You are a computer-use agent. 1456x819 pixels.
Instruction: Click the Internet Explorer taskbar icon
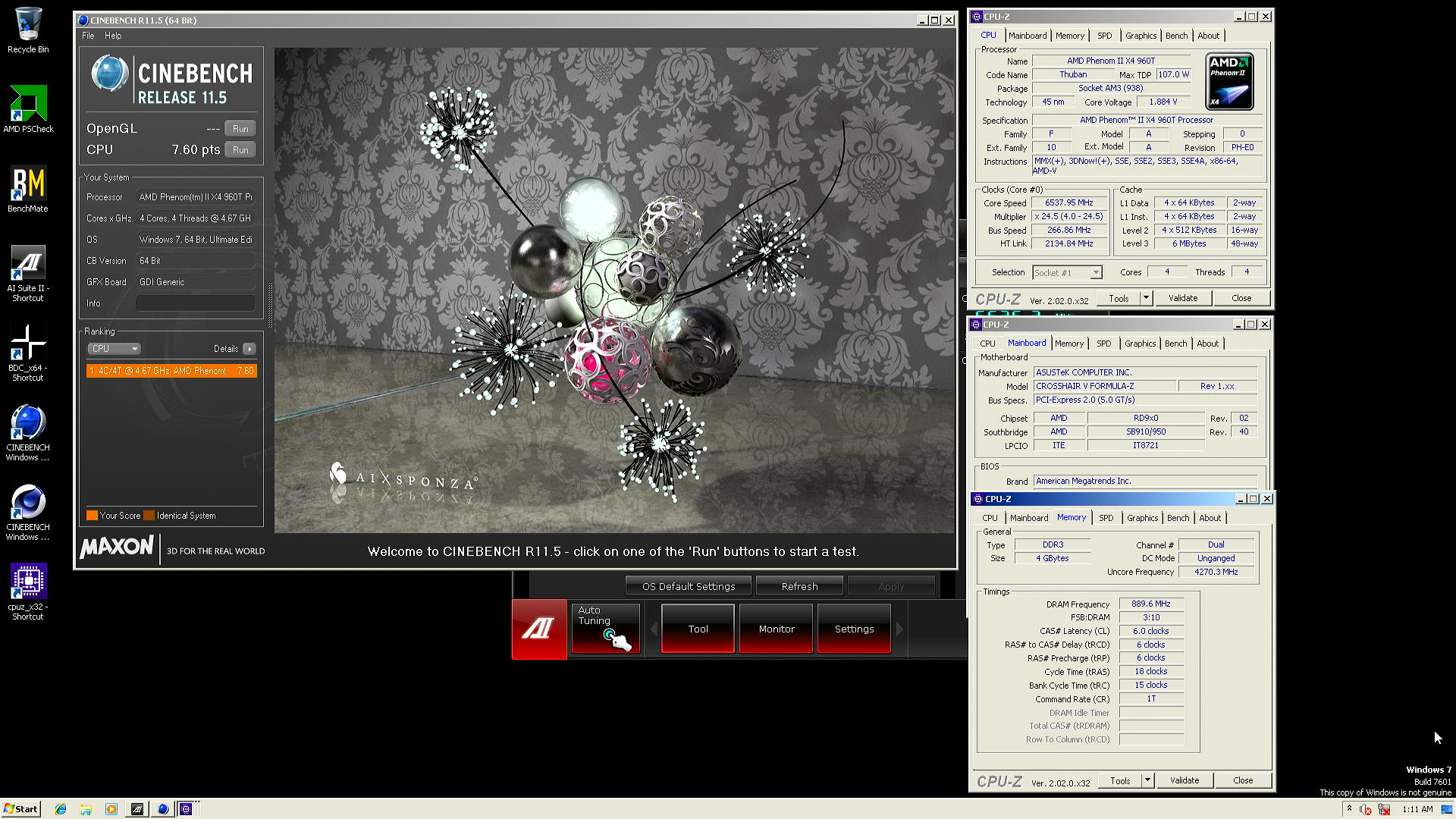pyautogui.click(x=61, y=809)
